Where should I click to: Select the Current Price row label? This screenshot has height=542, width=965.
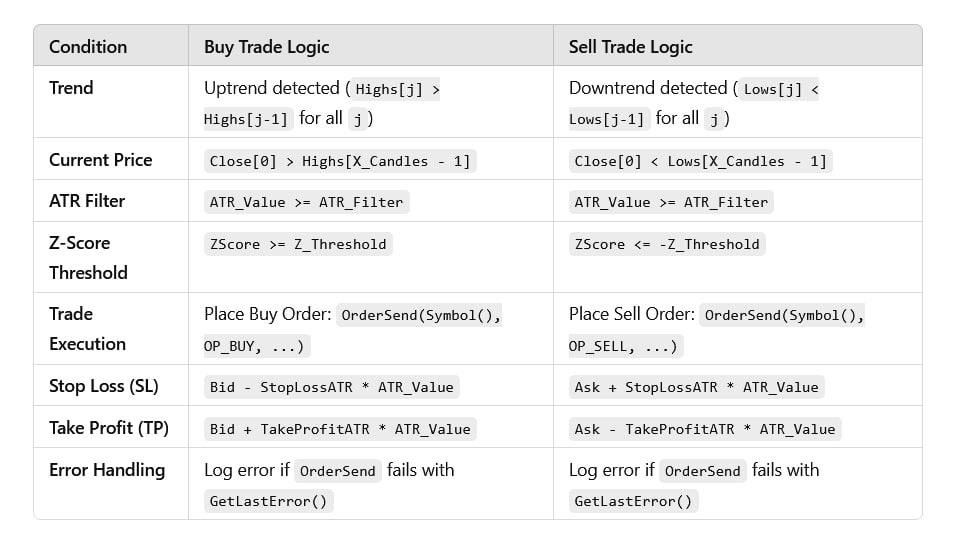100,160
